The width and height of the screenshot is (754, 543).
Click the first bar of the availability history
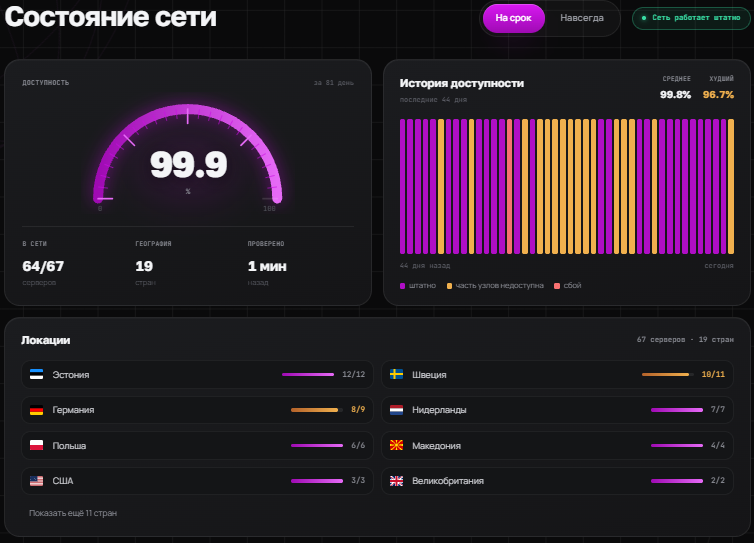click(x=402, y=187)
